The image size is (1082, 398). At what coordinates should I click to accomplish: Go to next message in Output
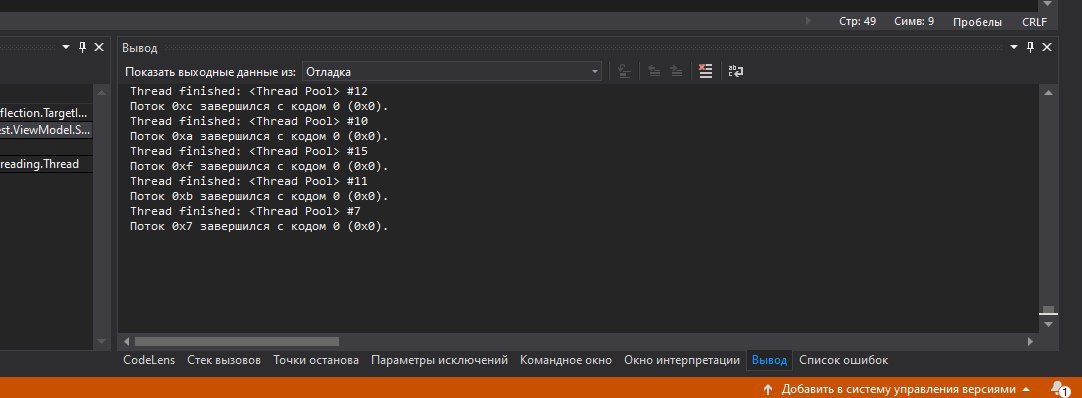[x=676, y=71]
